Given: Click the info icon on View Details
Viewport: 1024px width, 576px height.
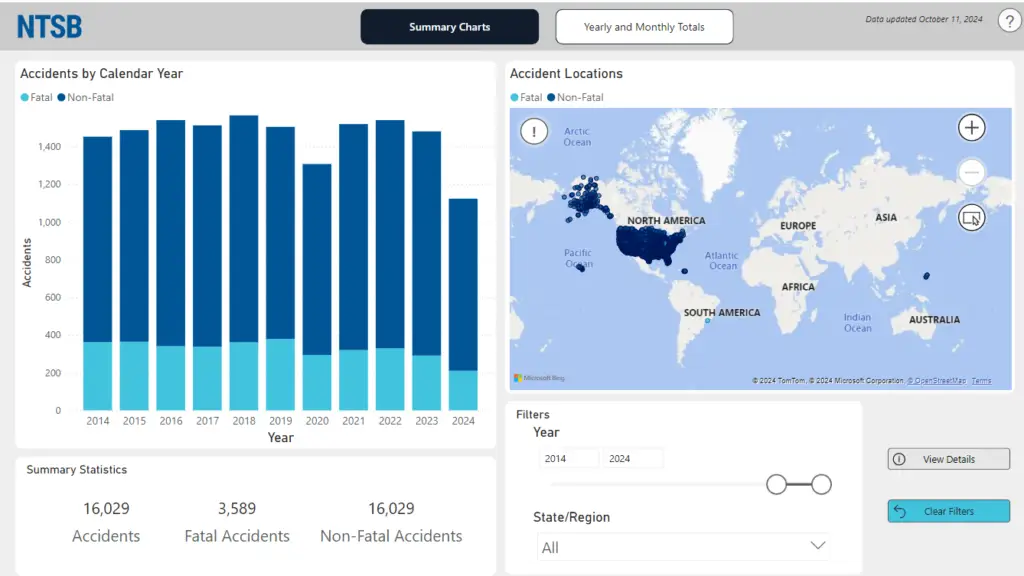Looking at the screenshot, I should 899,459.
